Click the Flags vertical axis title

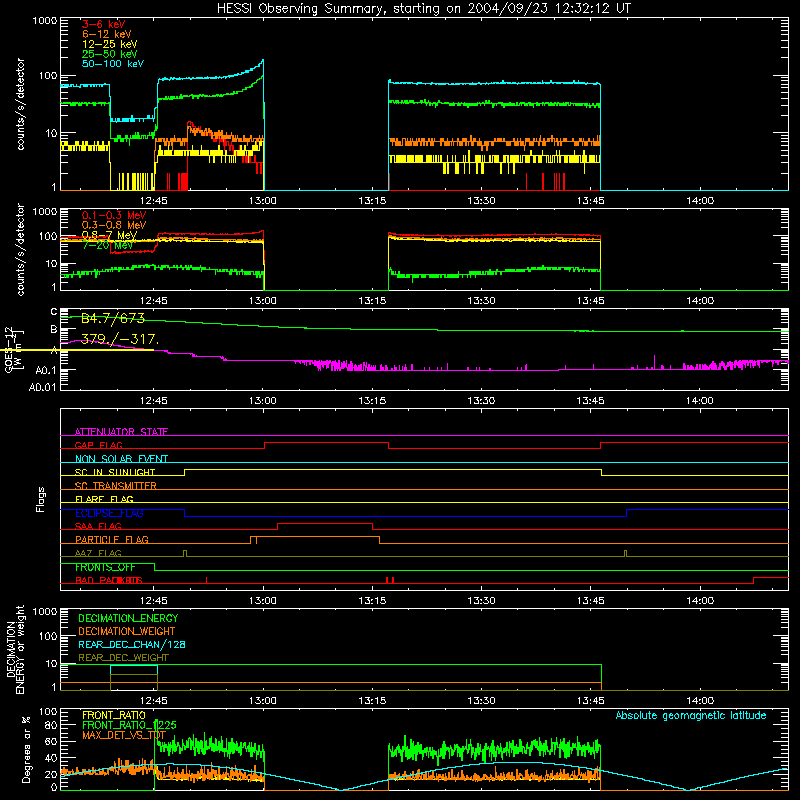41,499
